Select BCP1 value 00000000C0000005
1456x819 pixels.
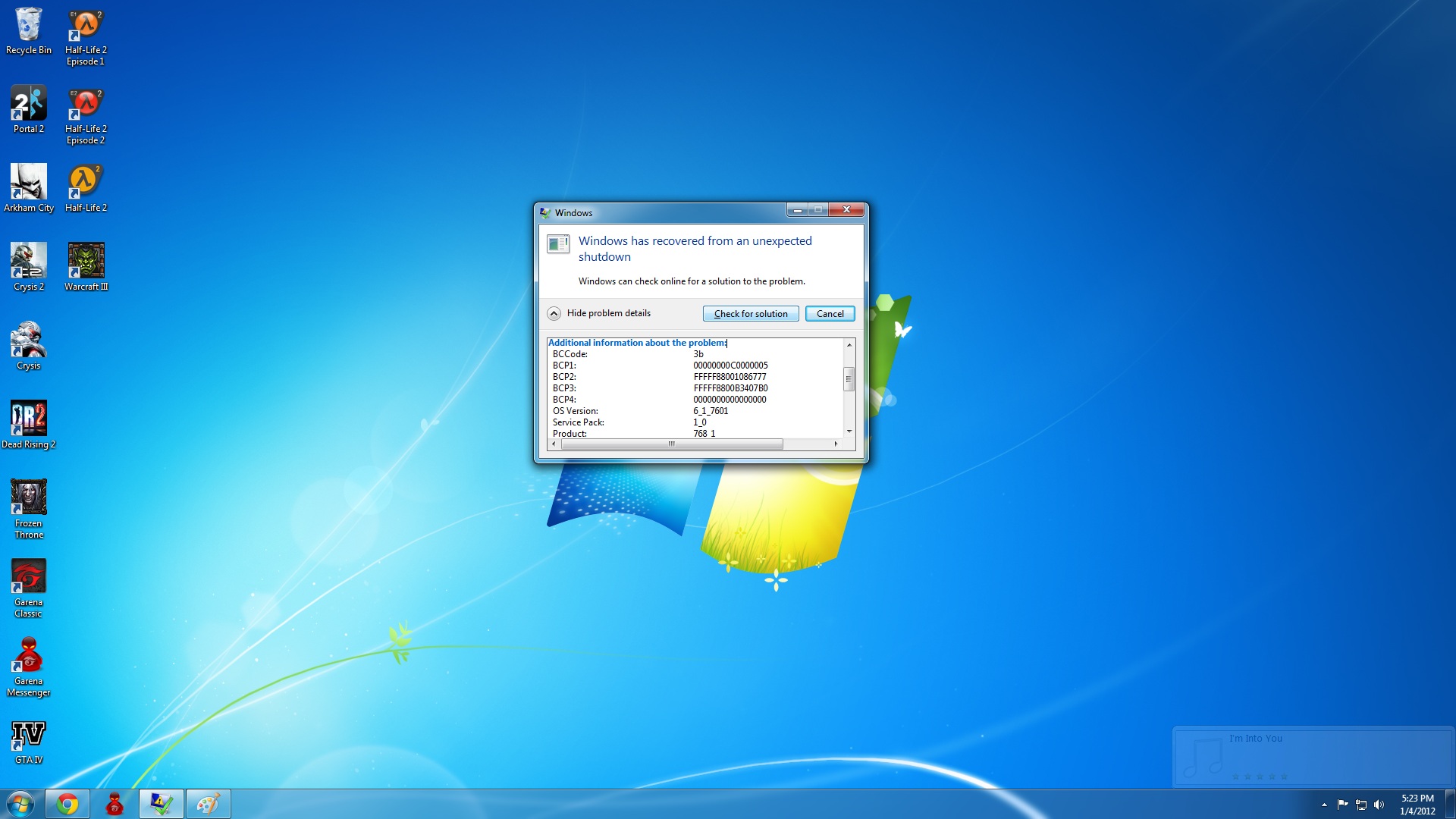[x=730, y=366]
